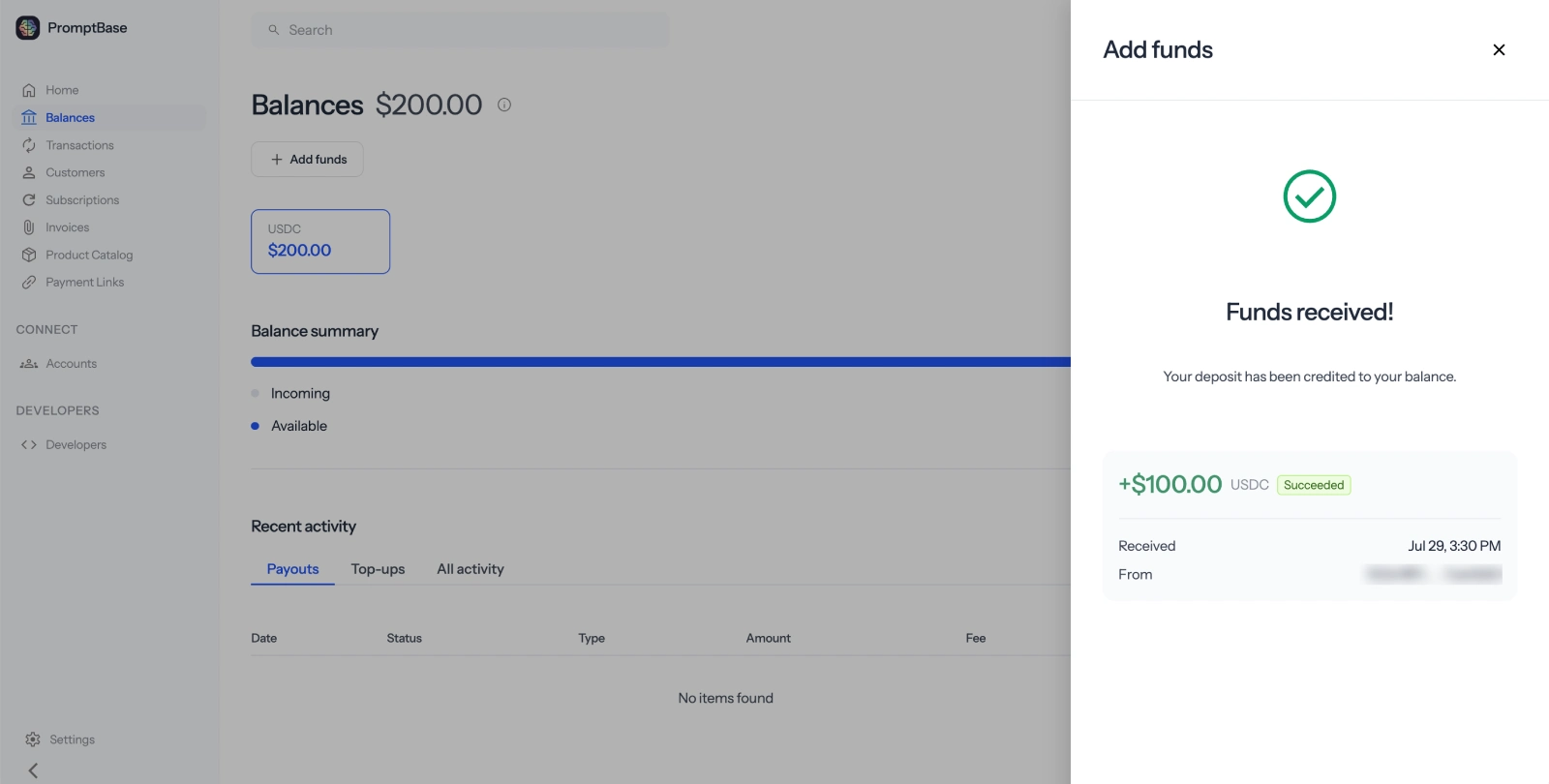Click the +$100.00 deposit amount
Viewport: 1549px width, 784px height.
pos(1170,484)
